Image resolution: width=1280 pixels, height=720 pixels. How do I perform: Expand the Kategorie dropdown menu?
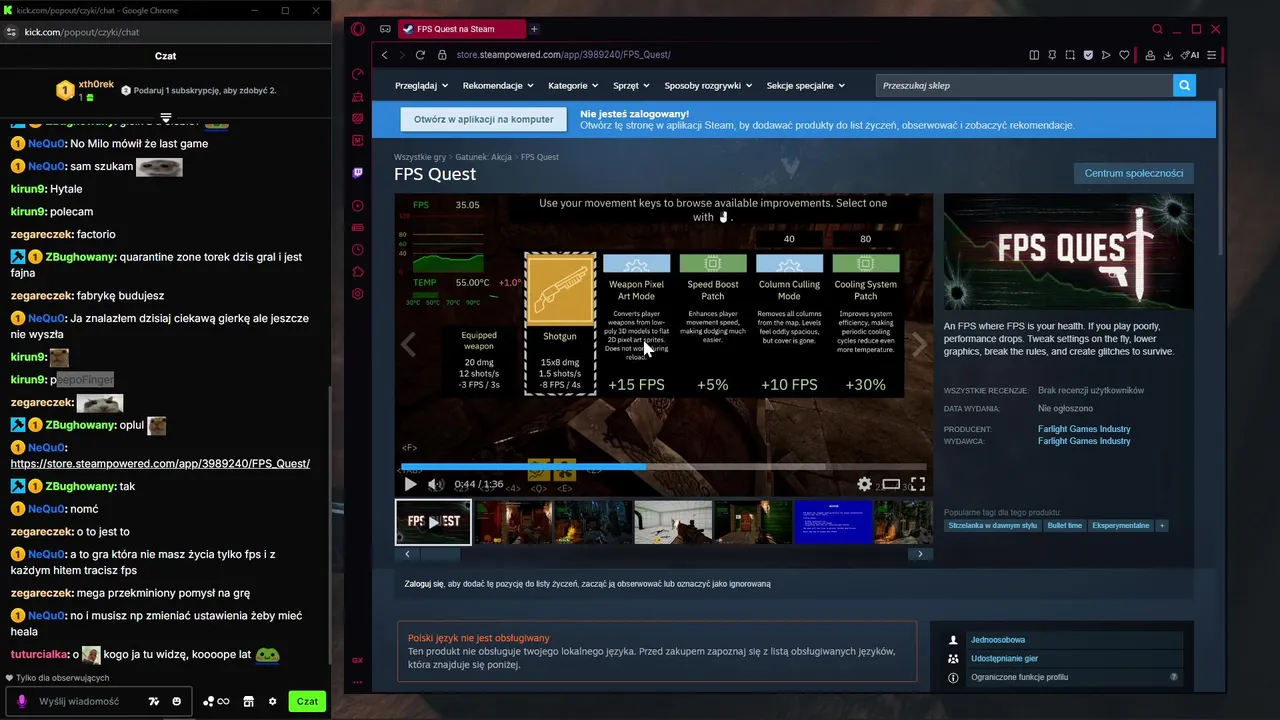573,85
